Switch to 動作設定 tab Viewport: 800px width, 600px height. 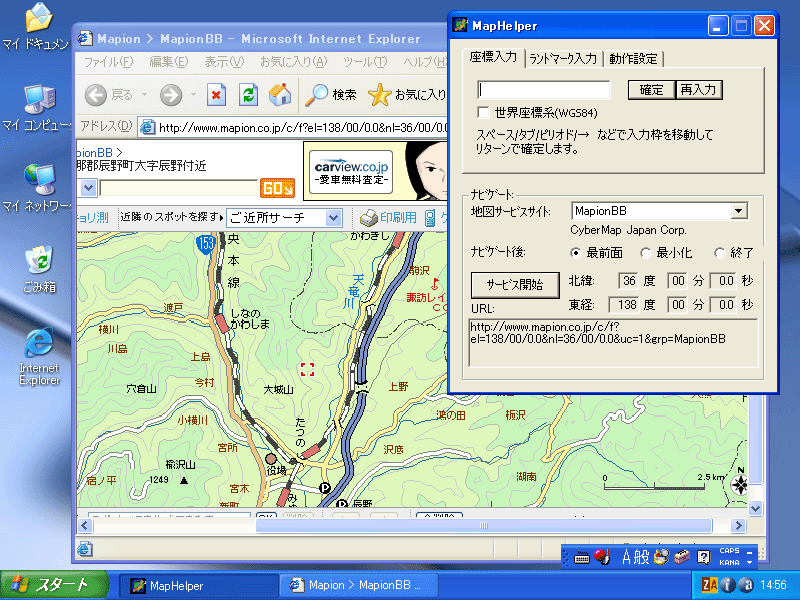[x=633, y=59]
